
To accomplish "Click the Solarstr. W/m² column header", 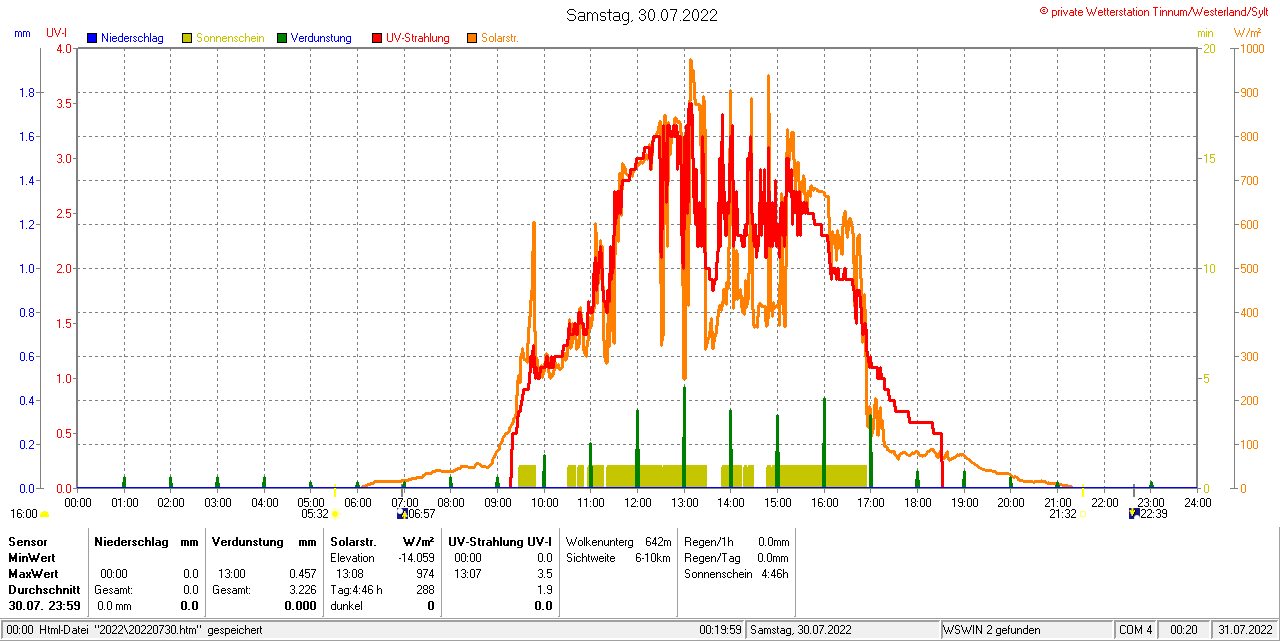I will tap(382, 541).
